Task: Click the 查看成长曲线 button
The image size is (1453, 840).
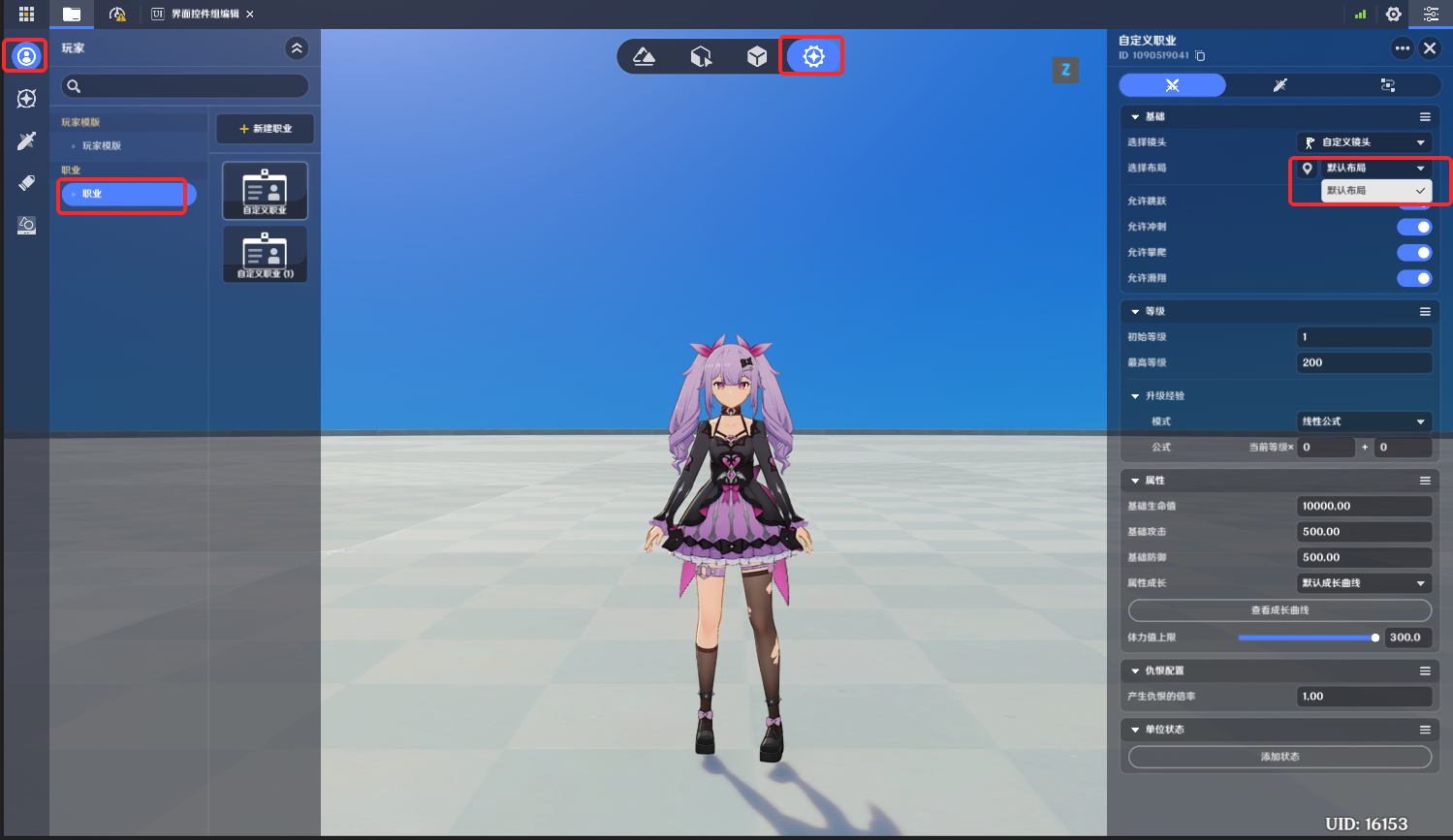Action: 1279,610
